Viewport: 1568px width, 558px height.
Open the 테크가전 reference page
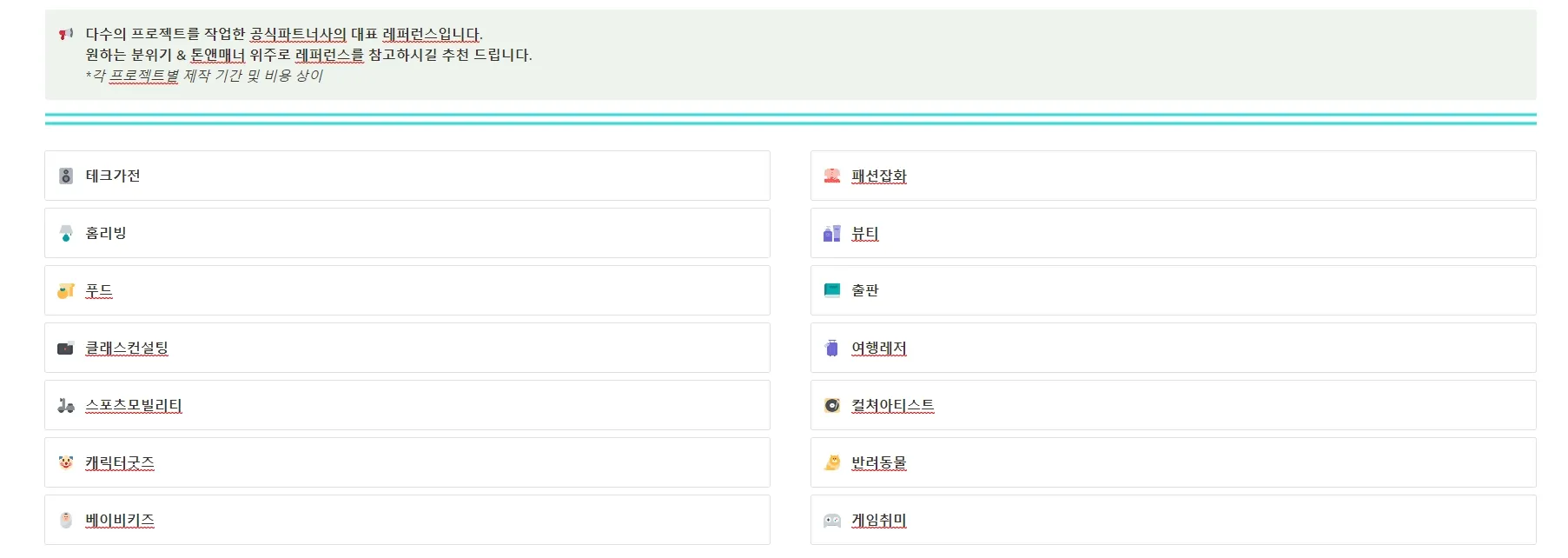(113, 176)
